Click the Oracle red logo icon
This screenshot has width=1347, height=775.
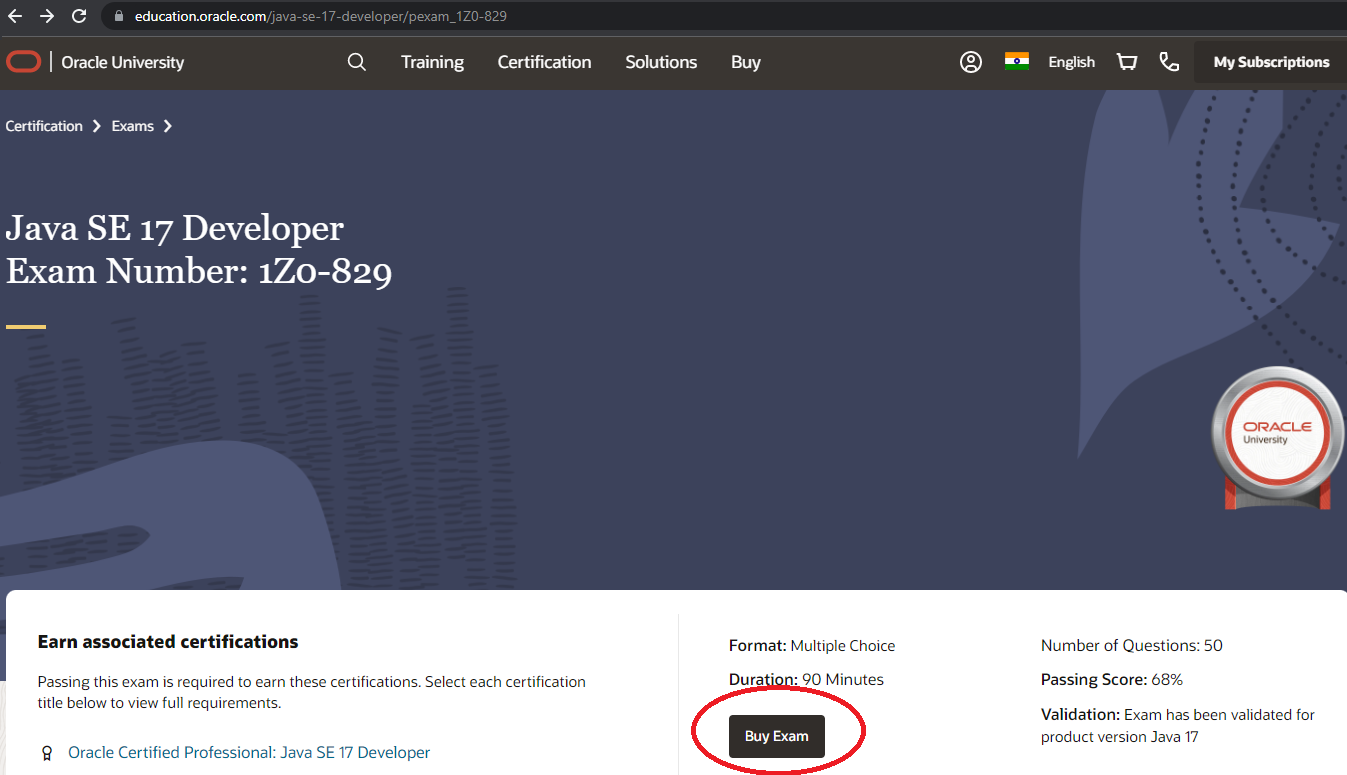point(24,62)
